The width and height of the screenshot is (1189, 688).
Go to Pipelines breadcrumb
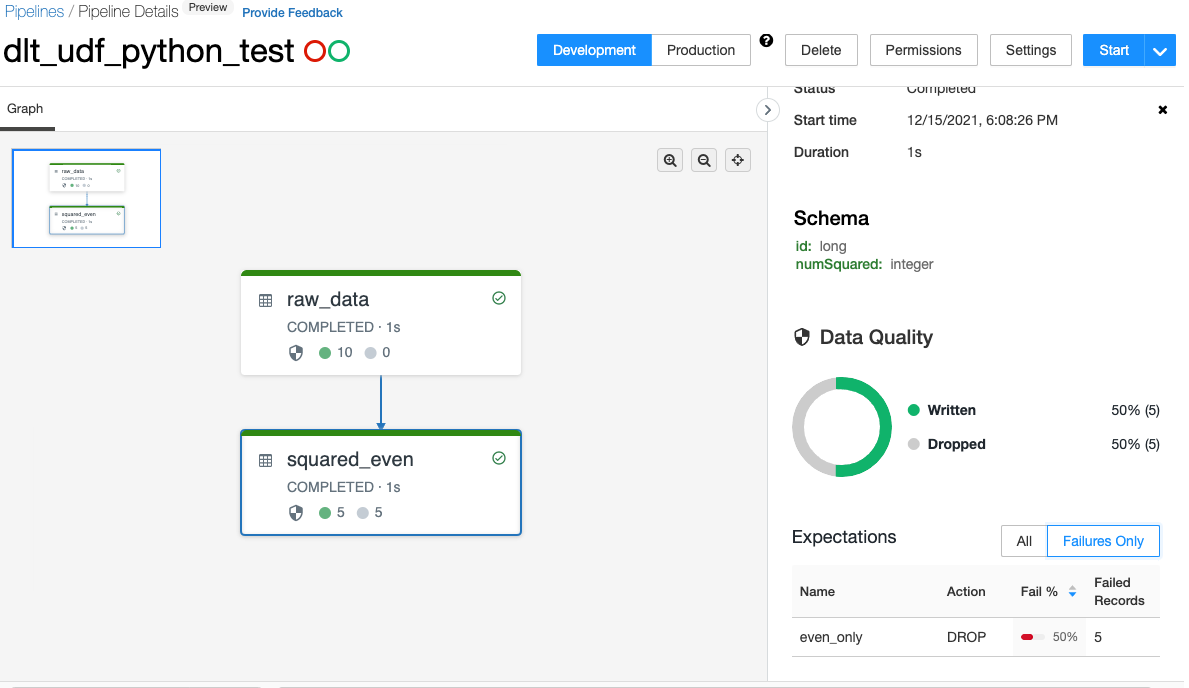tap(34, 11)
